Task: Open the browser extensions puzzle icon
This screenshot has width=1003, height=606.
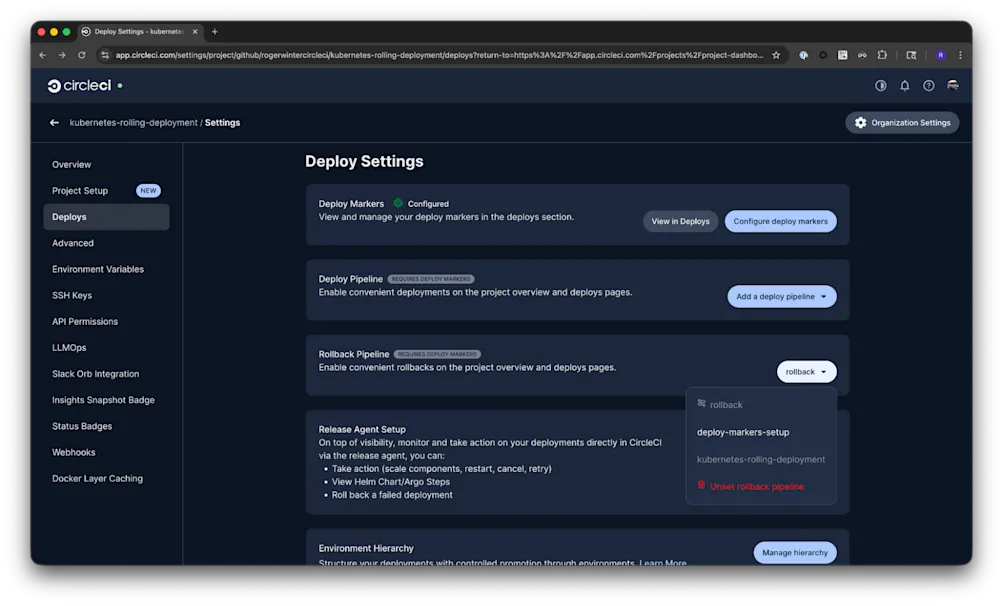Action: 882,55
